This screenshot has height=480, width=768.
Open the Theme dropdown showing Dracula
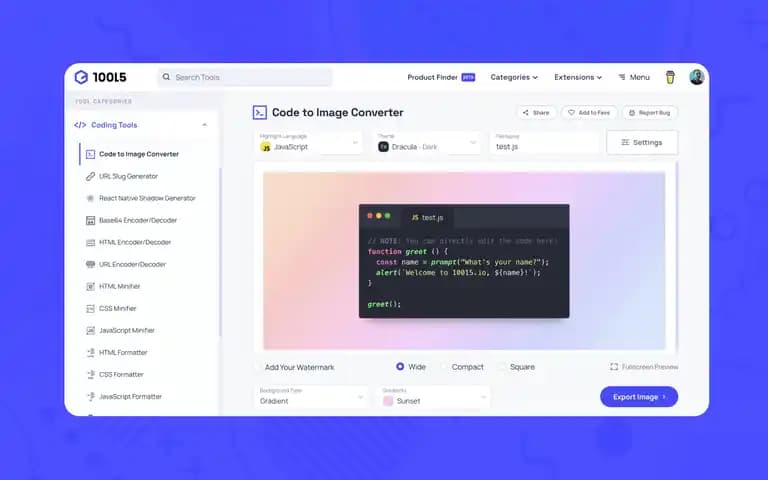[x=427, y=143]
